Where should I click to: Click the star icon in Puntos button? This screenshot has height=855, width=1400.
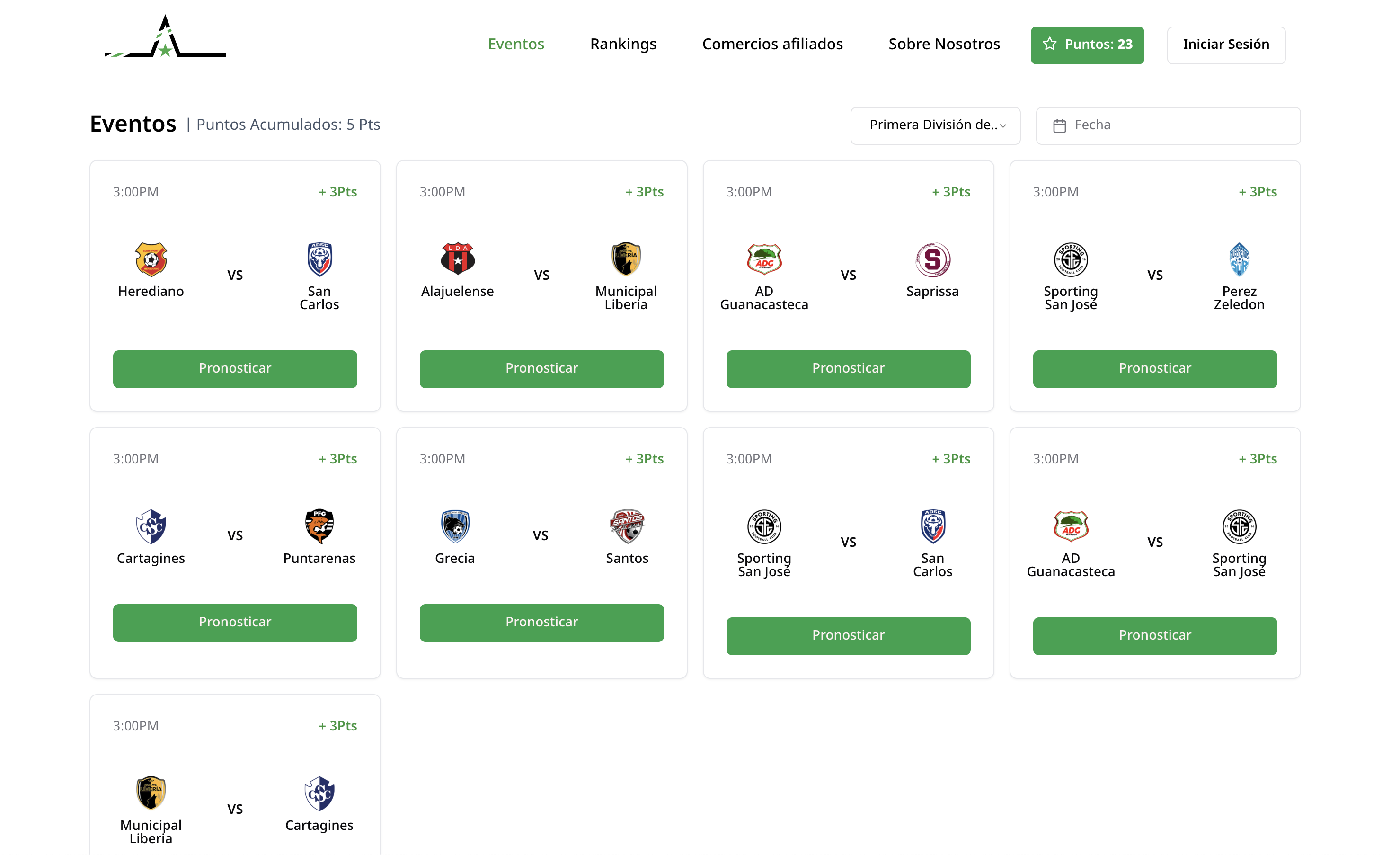click(1049, 44)
